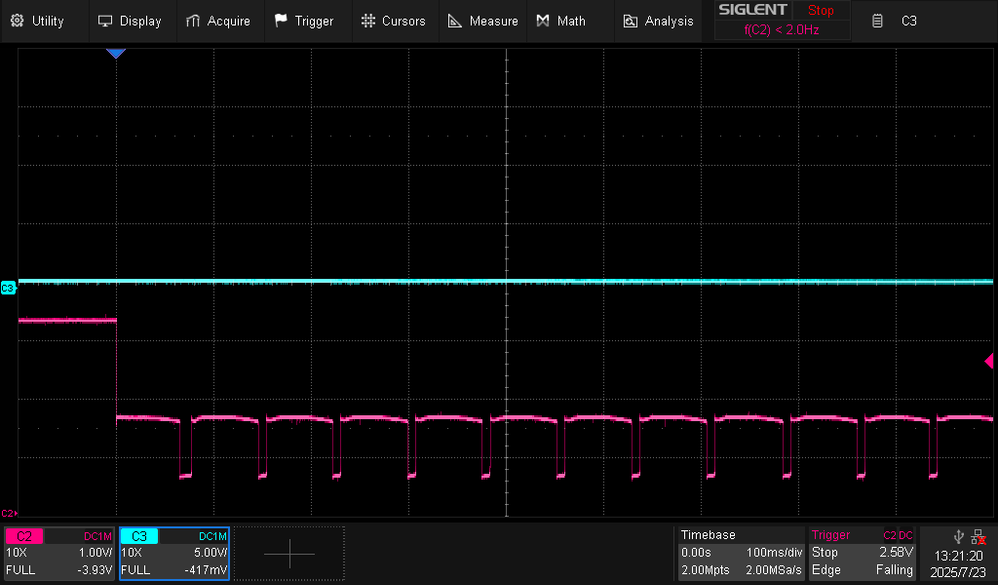Open the Display menu
Screen dimensions: 998x585
(x=130, y=21)
